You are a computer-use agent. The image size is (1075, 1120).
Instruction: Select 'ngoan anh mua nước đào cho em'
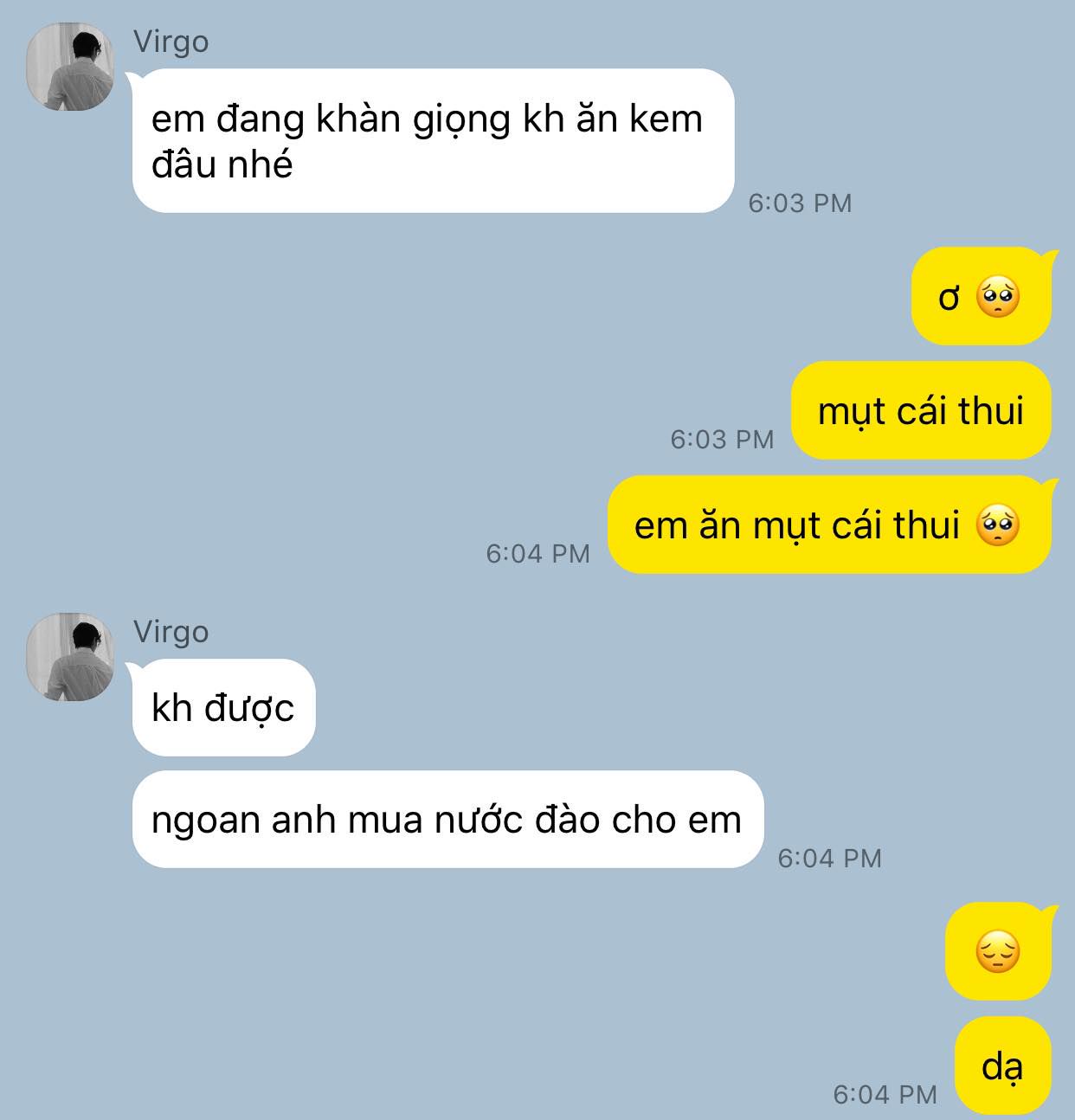(x=447, y=820)
